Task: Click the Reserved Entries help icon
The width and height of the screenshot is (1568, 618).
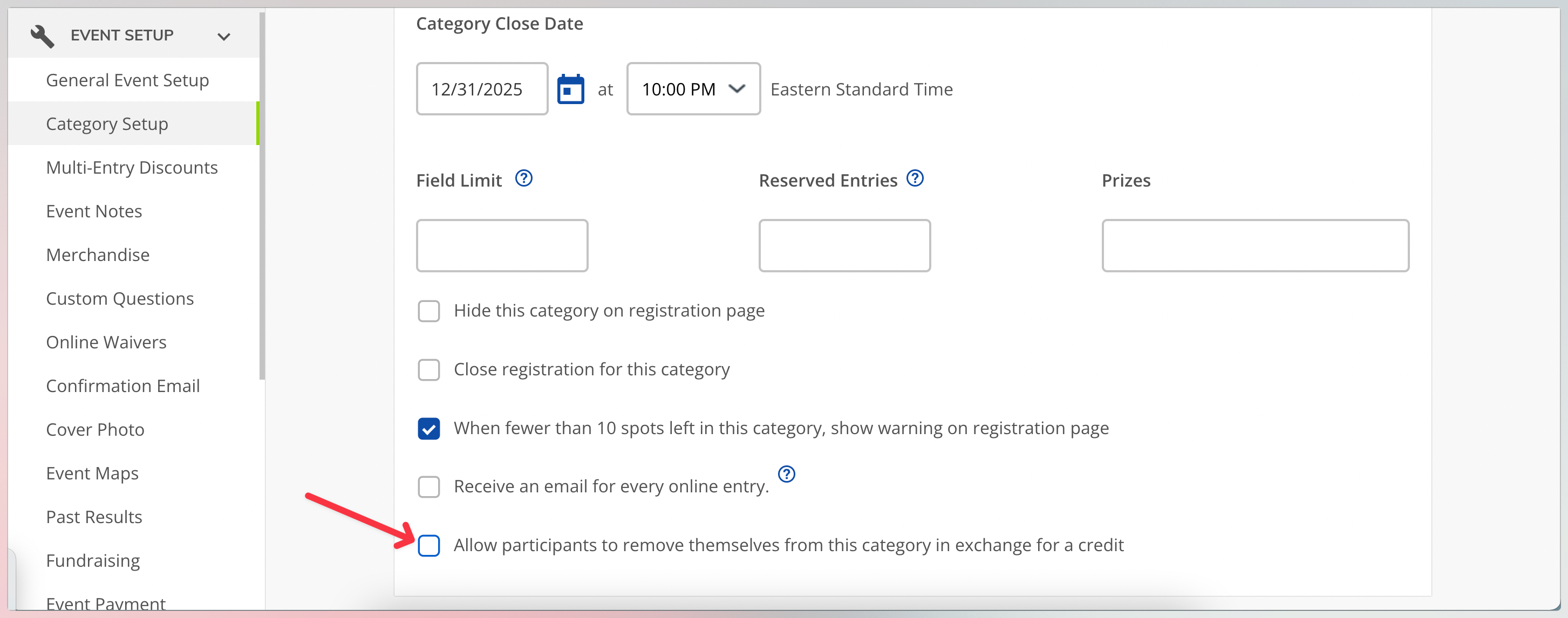Action: point(915,179)
